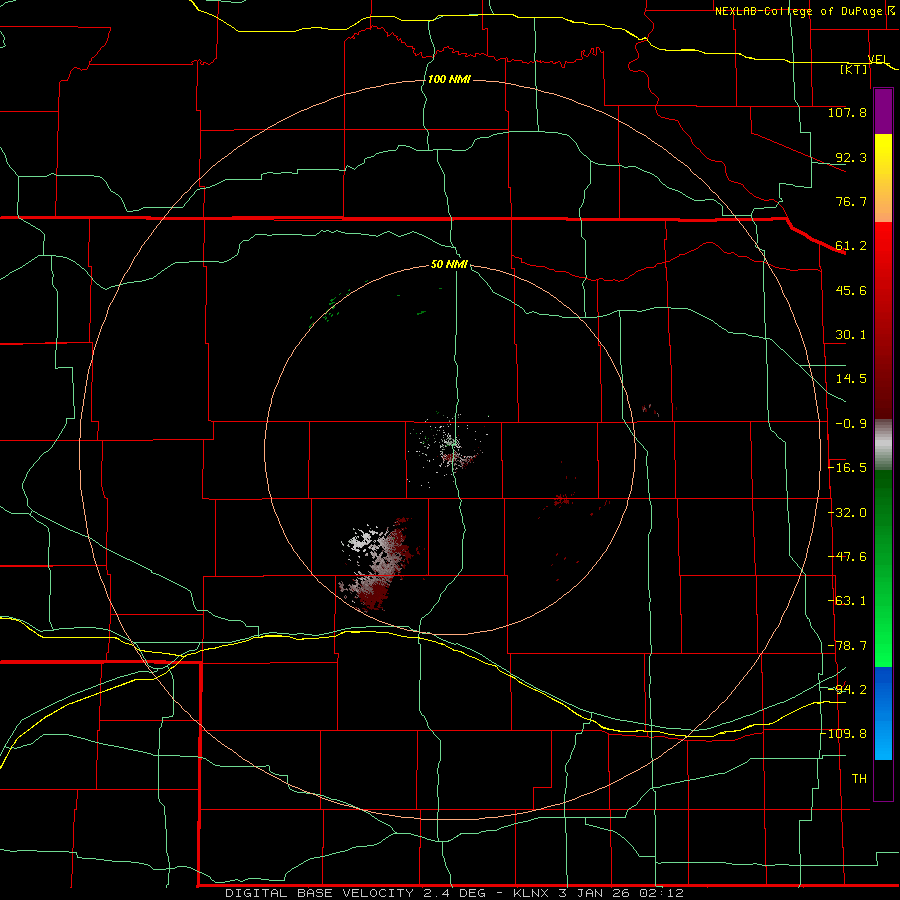The width and height of the screenshot is (900, 900).
Task: Click the 76.7 velocity scale value
Action: (x=851, y=201)
